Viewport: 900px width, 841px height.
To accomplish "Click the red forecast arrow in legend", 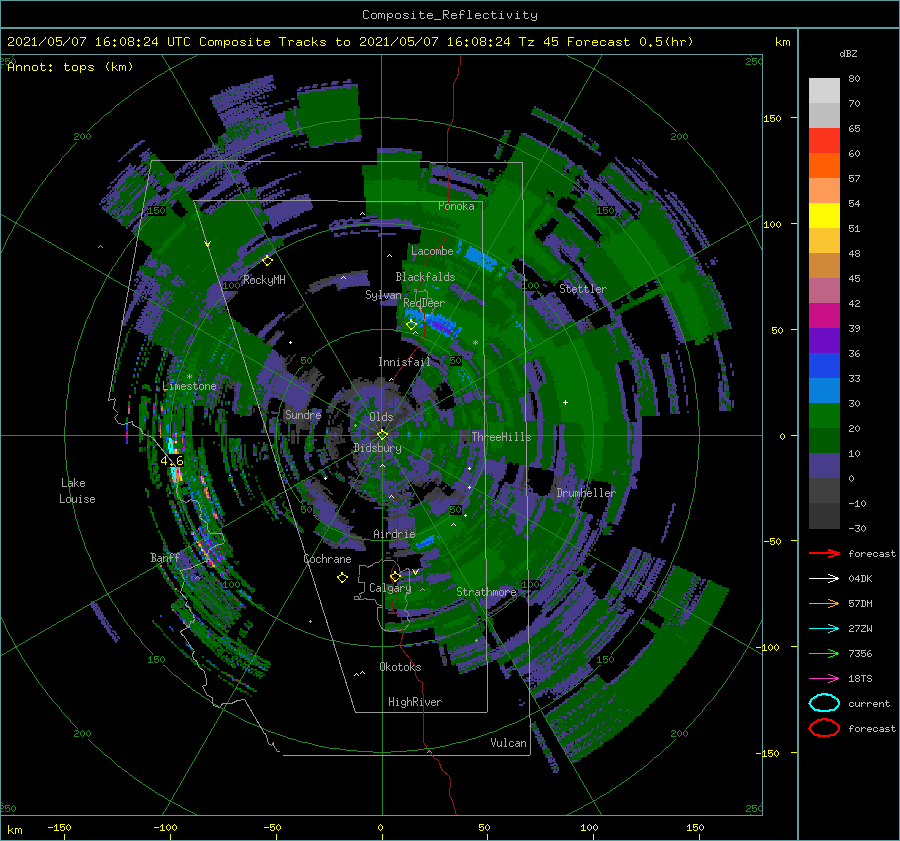I will pos(824,553).
